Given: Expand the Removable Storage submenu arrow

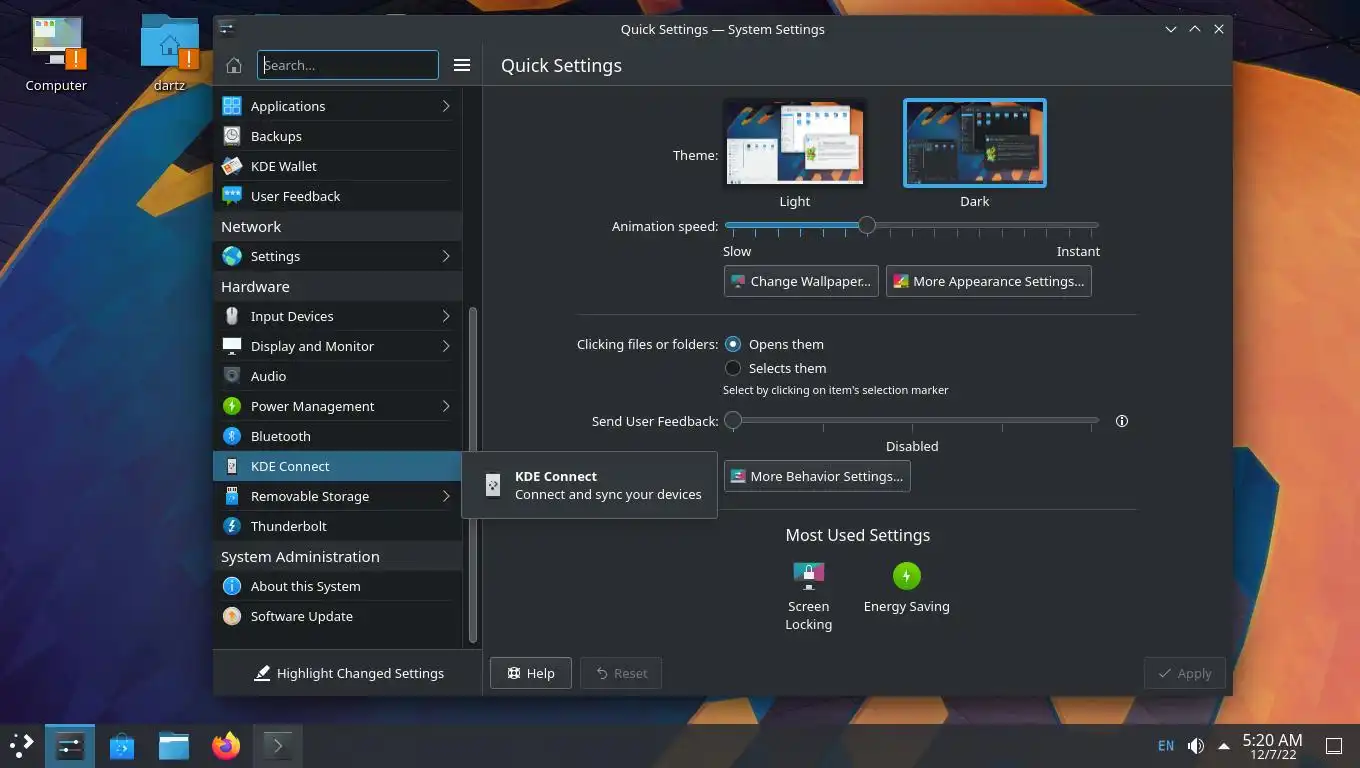Looking at the screenshot, I should pyautogui.click(x=446, y=496).
